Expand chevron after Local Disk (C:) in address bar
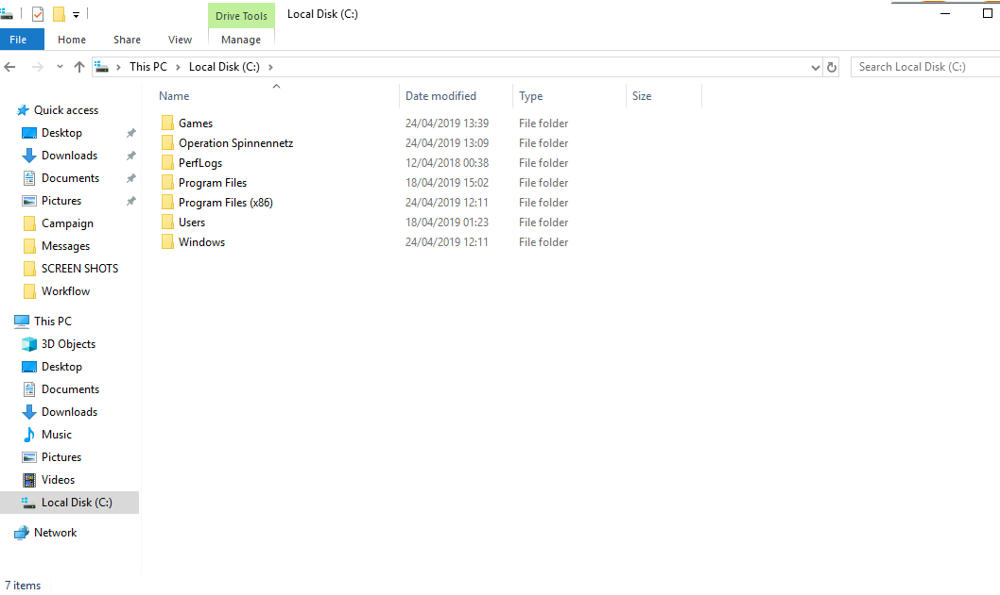1000x595 pixels. click(x=270, y=67)
